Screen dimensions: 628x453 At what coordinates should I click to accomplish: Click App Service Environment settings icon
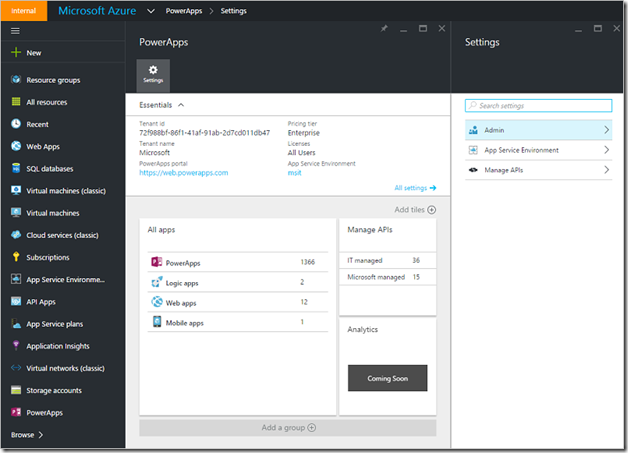coord(473,150)
